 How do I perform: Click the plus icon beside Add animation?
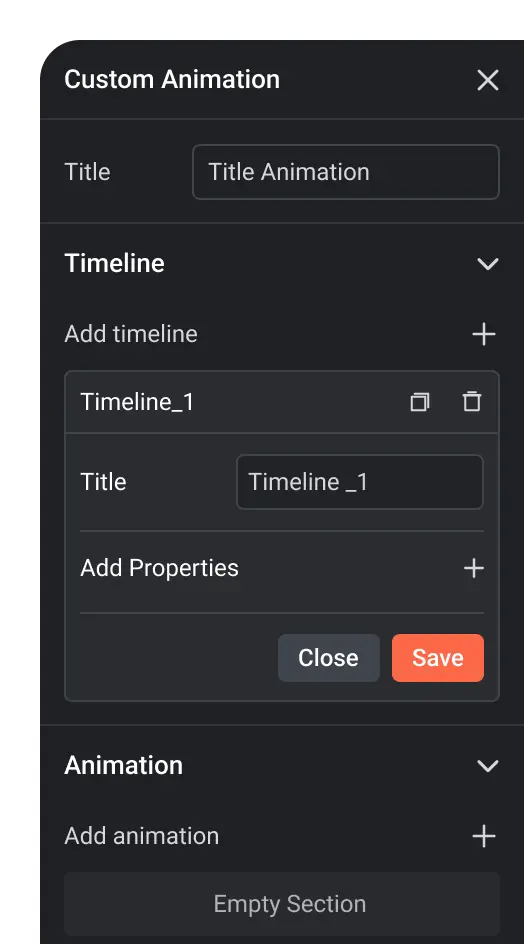click(484, 836)
